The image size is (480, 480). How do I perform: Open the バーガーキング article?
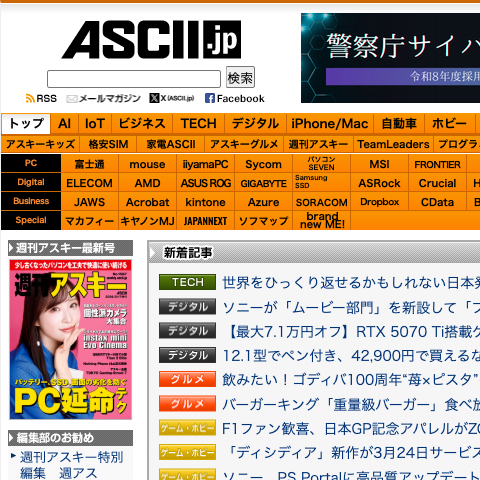[x=351, y=404]
